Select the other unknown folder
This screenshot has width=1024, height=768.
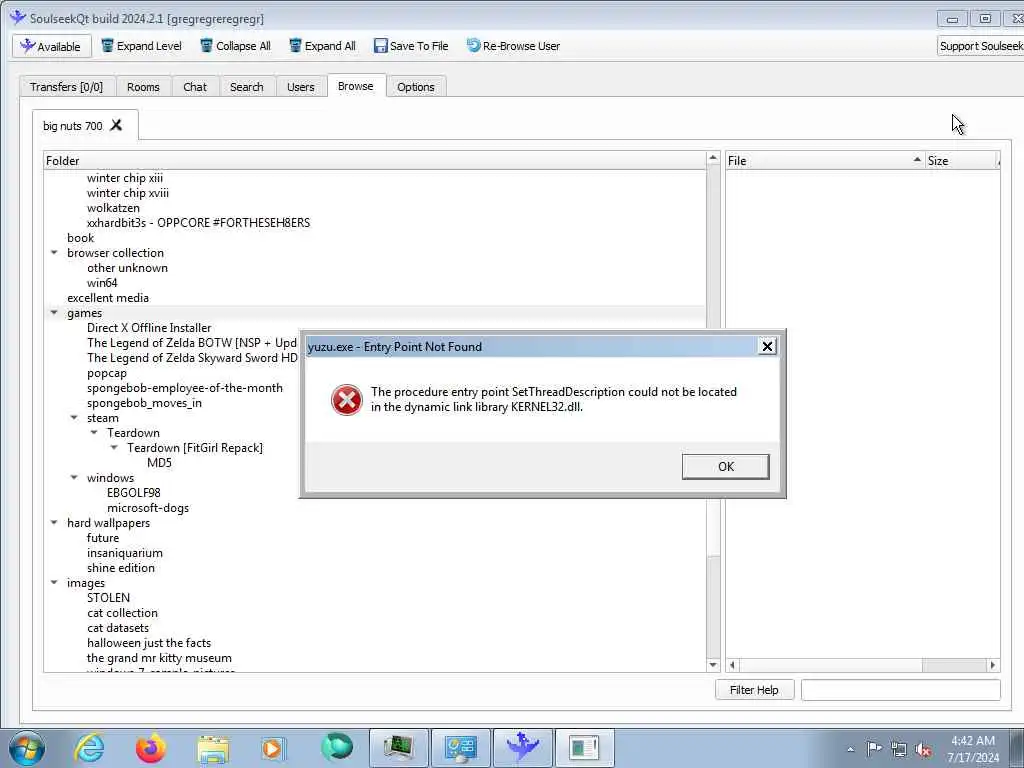coord(127,268)
